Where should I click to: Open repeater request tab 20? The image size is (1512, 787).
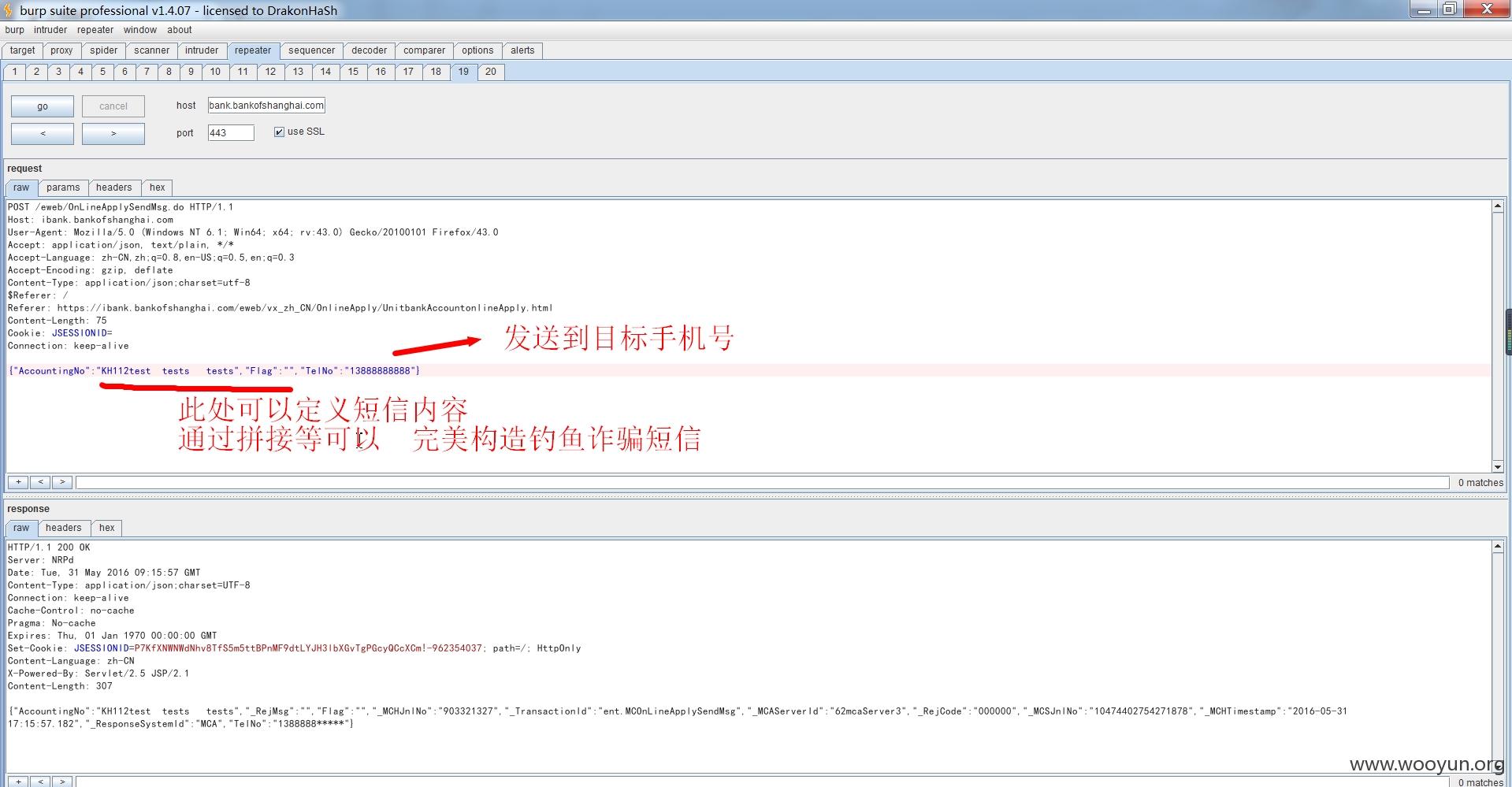click(x=491, y=72)
